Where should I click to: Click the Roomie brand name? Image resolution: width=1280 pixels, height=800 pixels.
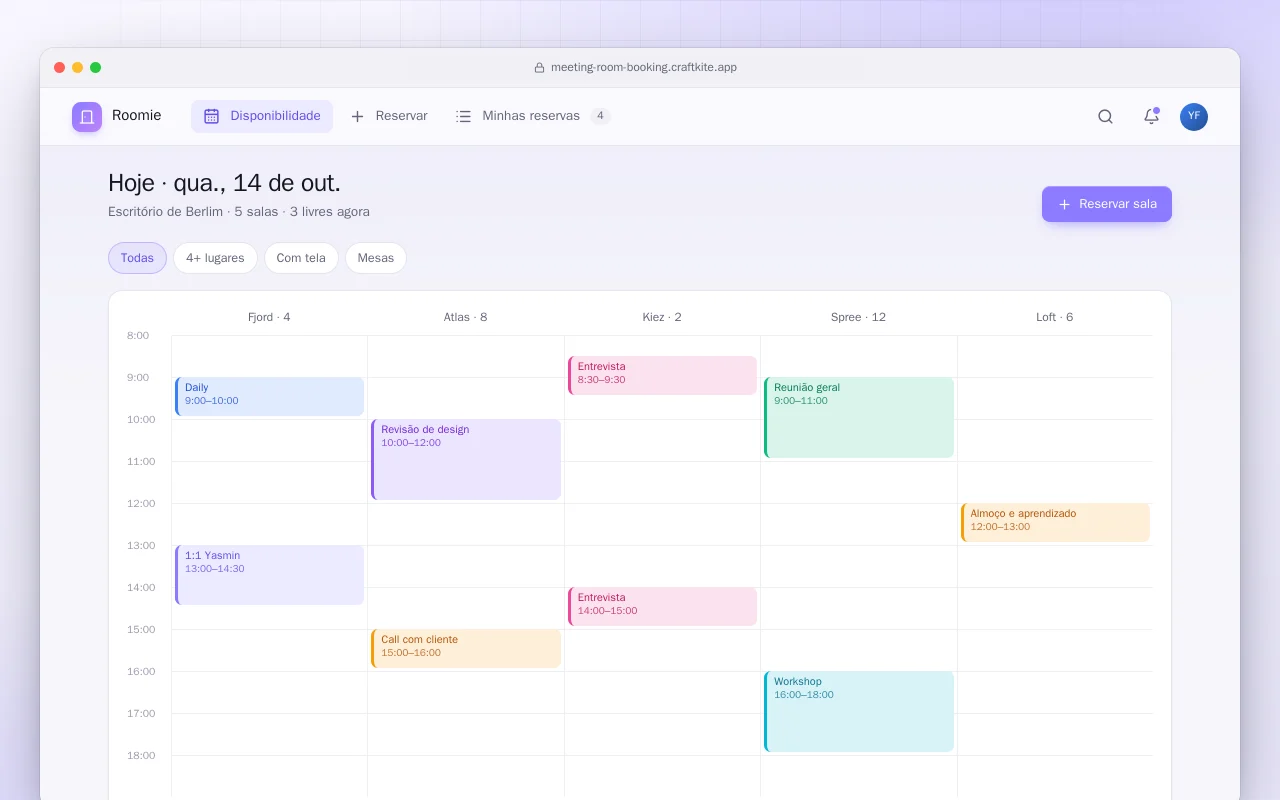(x=137, y=116)
